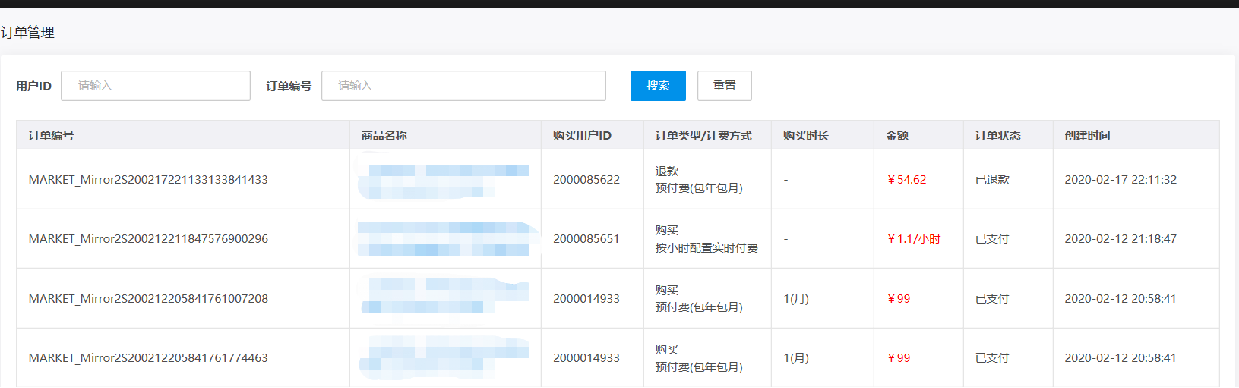Click user ID 2000014933 in order ending 1007208

tap(586, 299)
